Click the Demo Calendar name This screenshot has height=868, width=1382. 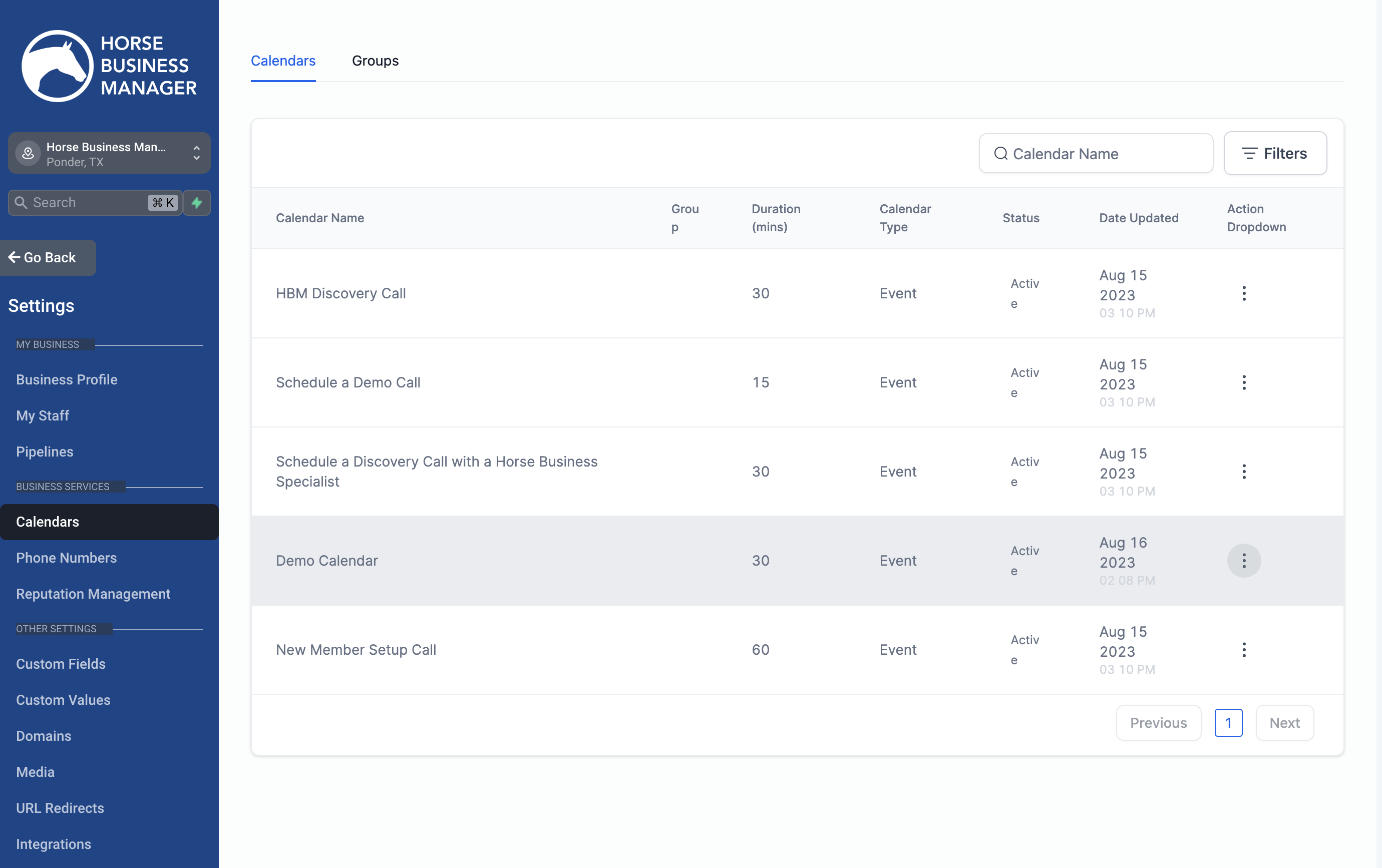coord(326,561)
